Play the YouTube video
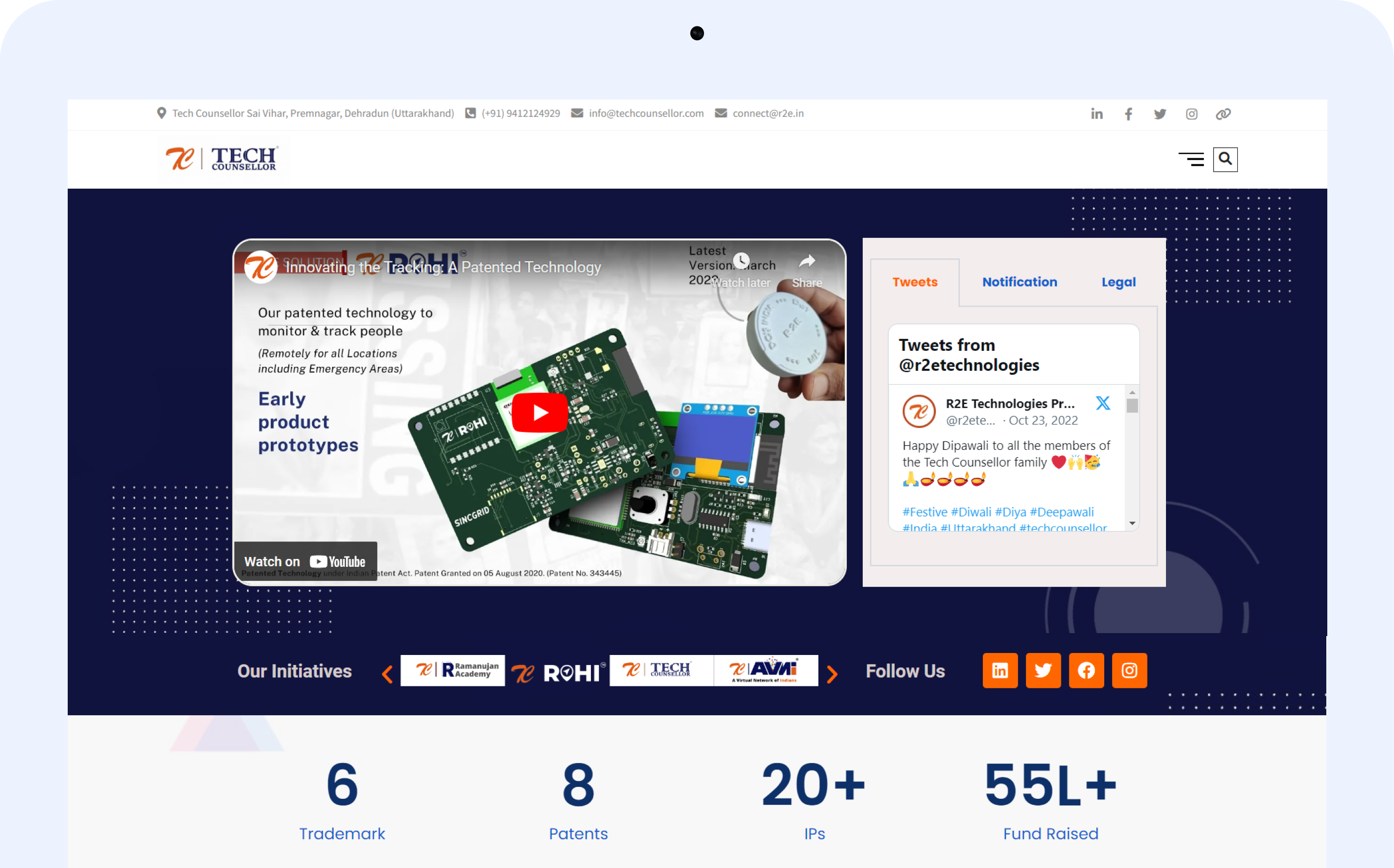The image size is (1394, 868). tap(539, 412)
